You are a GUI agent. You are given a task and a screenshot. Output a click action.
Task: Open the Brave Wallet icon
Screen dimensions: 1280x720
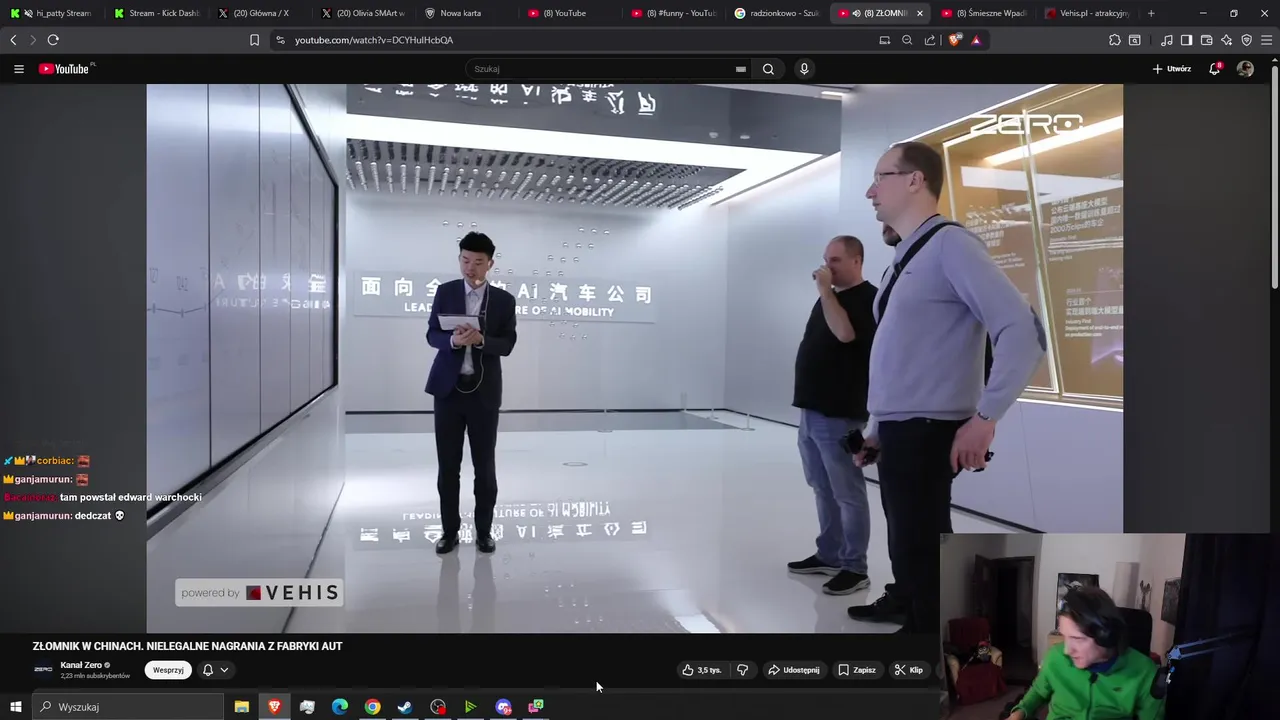coord(1207,40)
